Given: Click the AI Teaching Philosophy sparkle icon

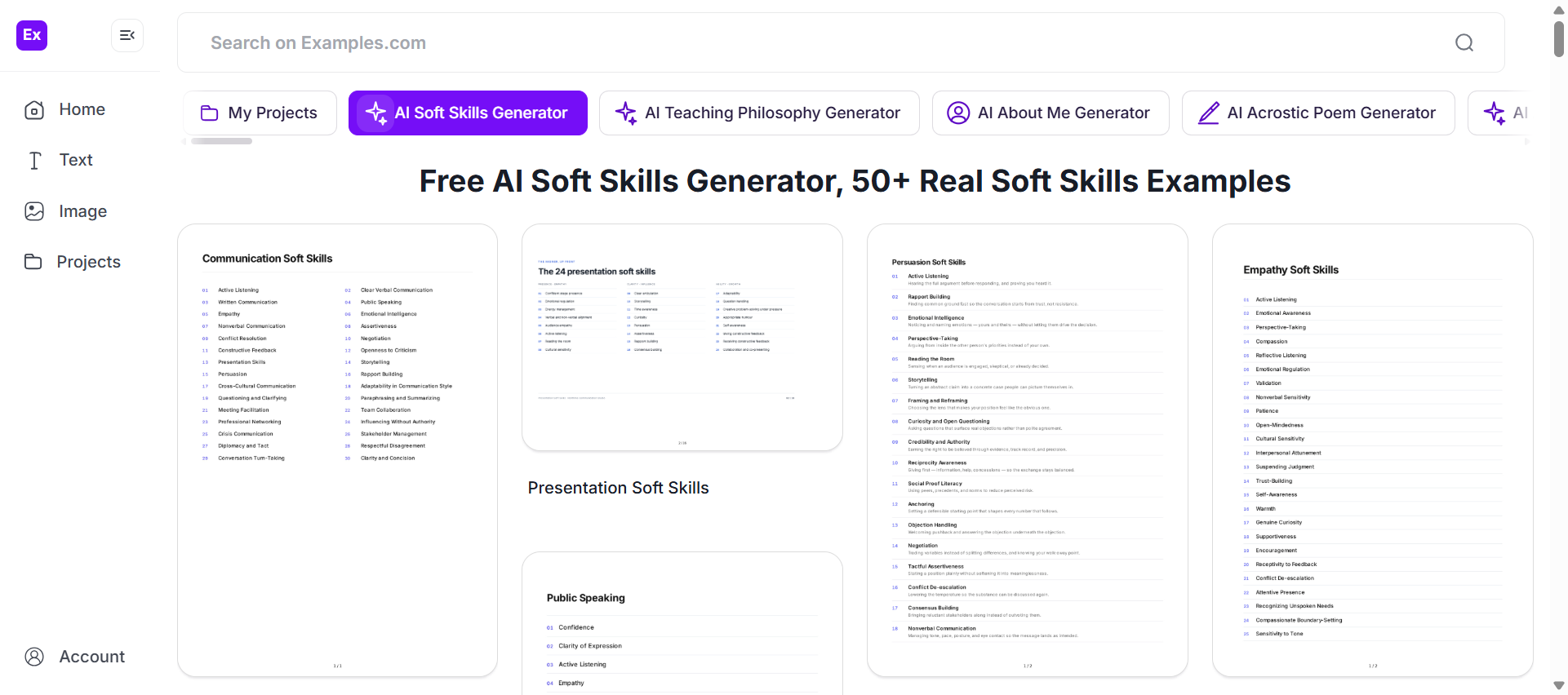Looking at the screenshot, I should tap(626, 113).
